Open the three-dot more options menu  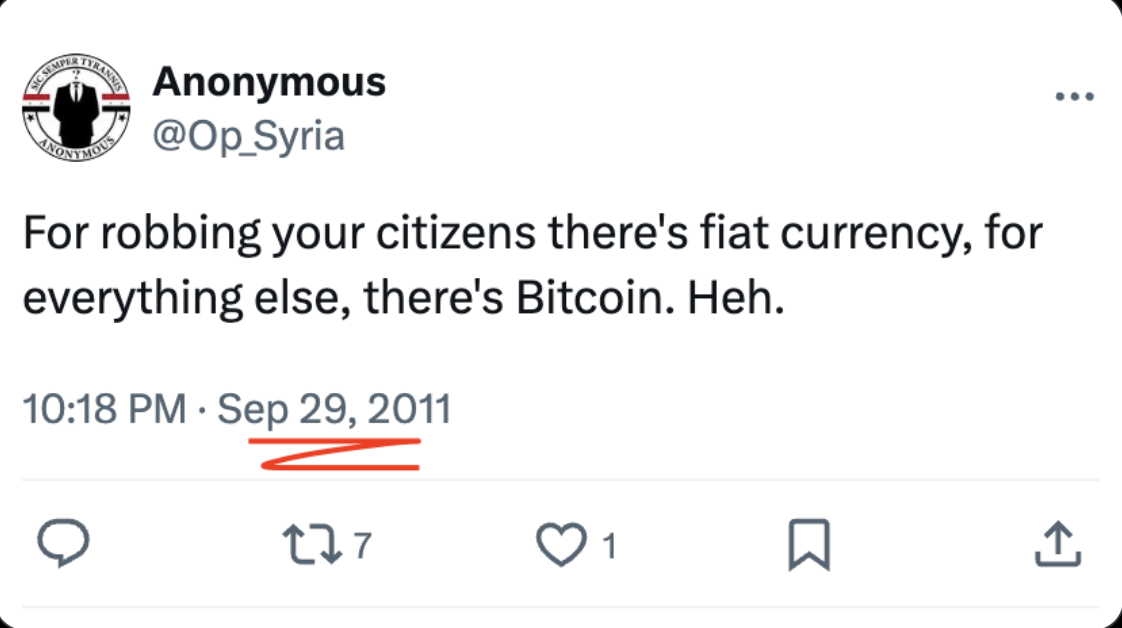pos(1075,97)
